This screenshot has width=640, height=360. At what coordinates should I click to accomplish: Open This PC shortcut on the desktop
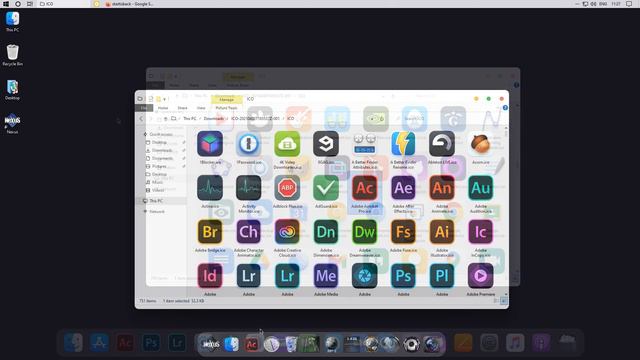(x=12, y=22)
